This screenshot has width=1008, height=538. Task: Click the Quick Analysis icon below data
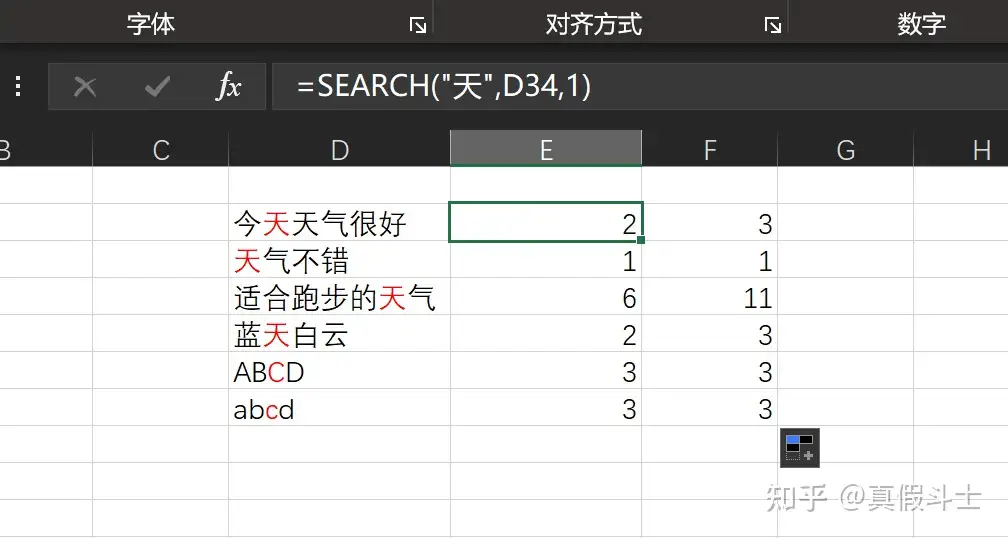coord(799,447)
